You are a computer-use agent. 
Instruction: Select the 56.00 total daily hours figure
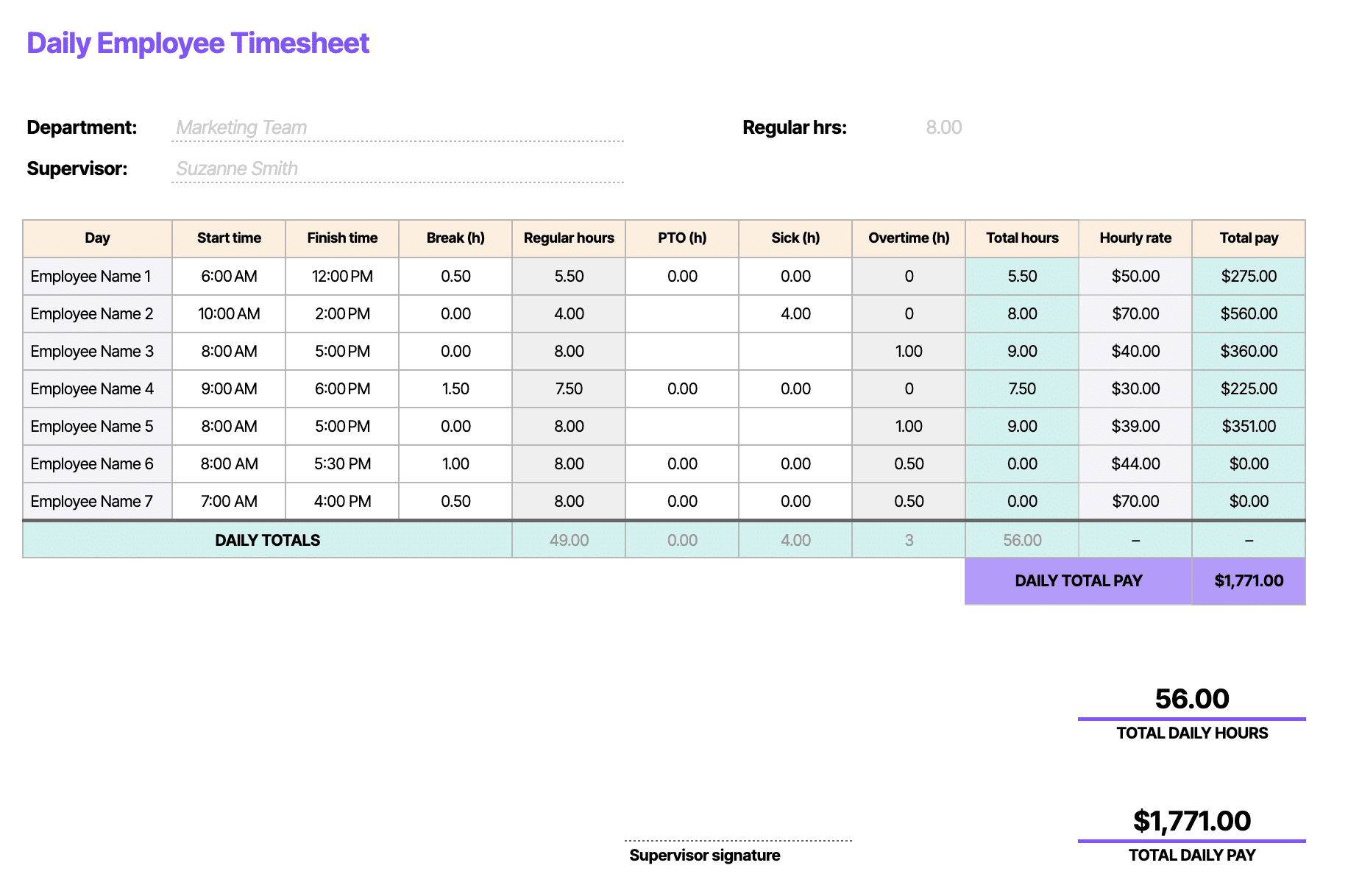(1192, 699)
